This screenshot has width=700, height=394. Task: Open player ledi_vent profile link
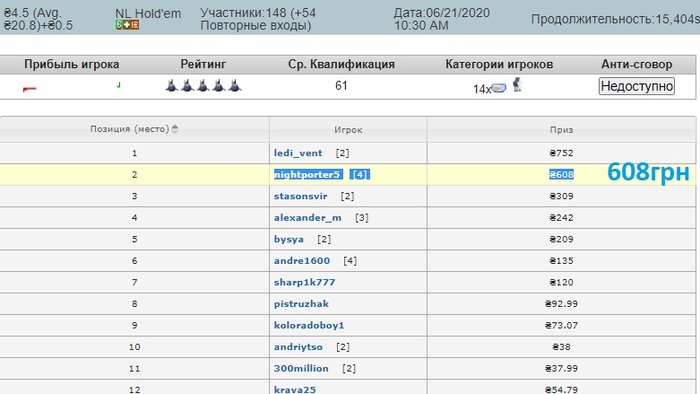tap(298, 153)
